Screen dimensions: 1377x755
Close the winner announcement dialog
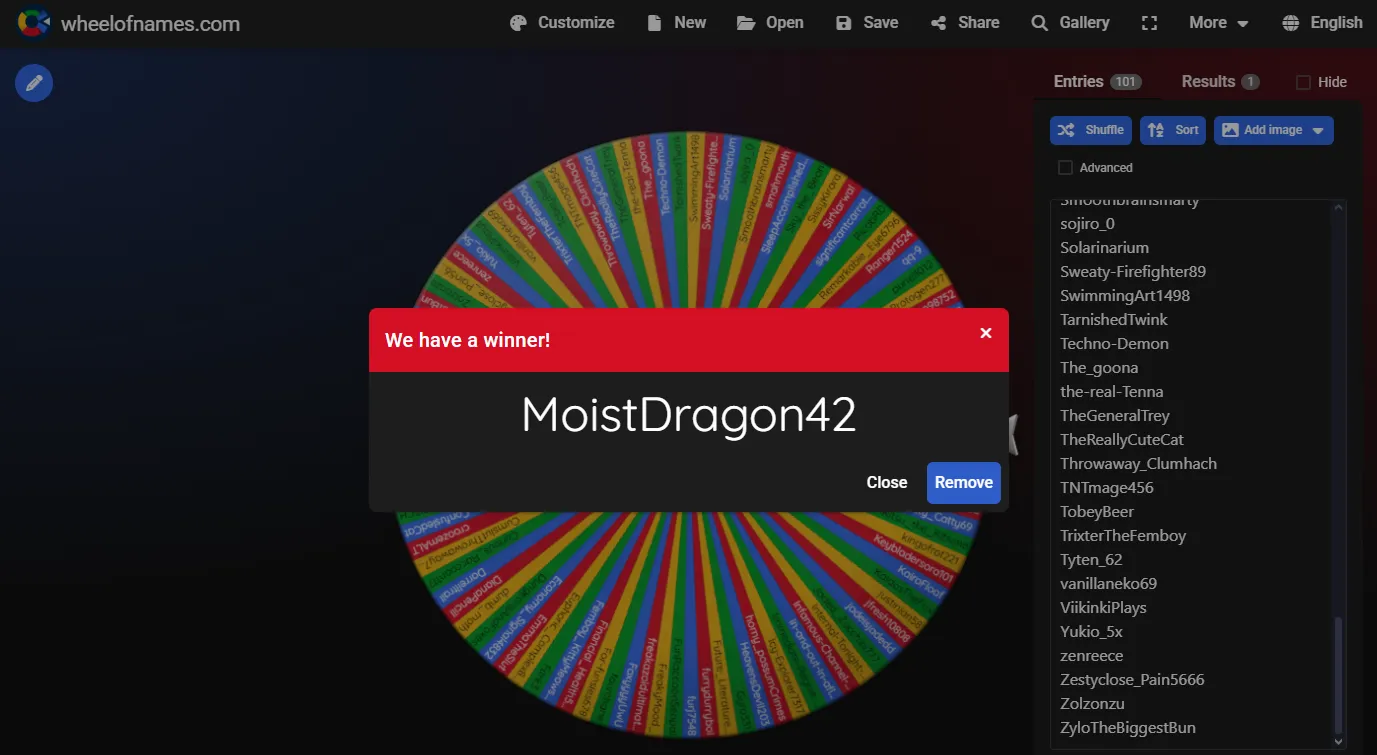[x=886, y=482]
